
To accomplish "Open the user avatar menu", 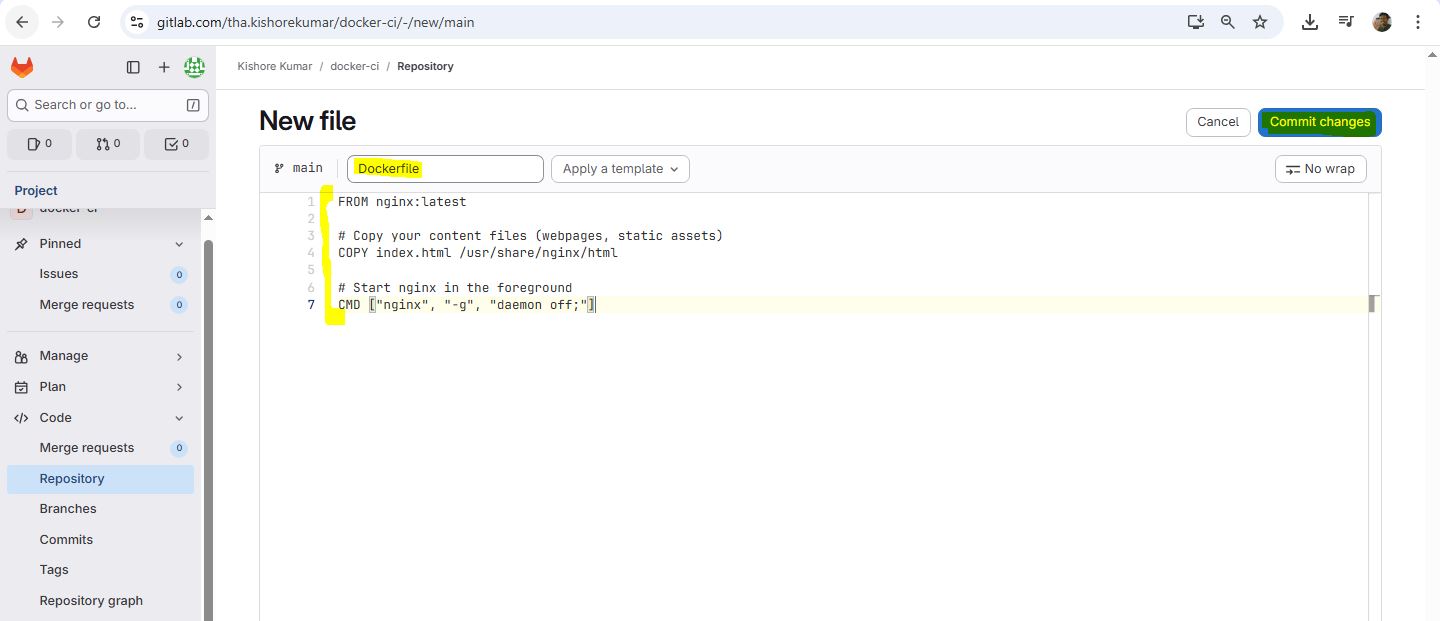I will click(194, 67).
